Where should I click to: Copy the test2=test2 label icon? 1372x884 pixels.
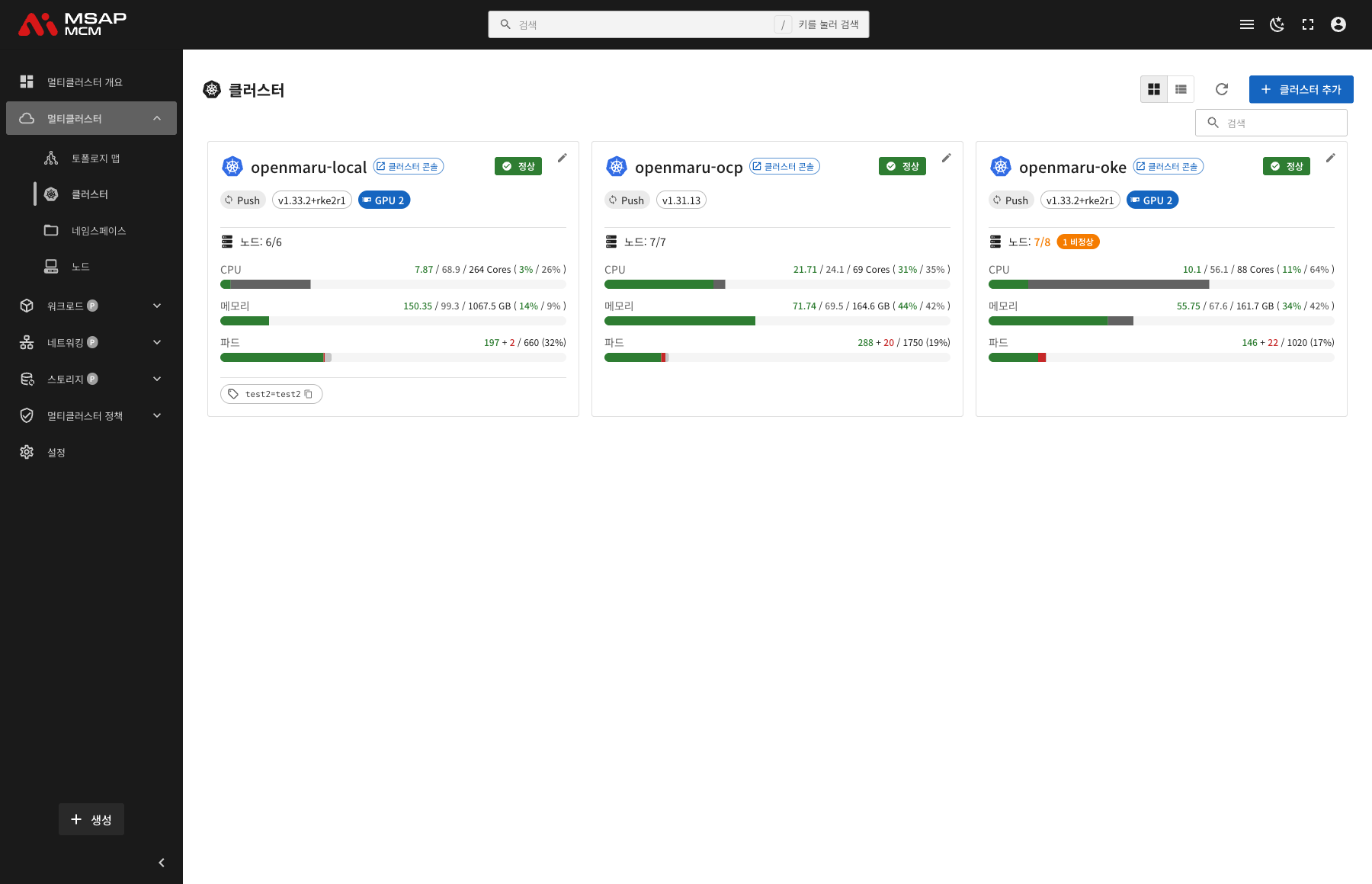pos(309,394)
